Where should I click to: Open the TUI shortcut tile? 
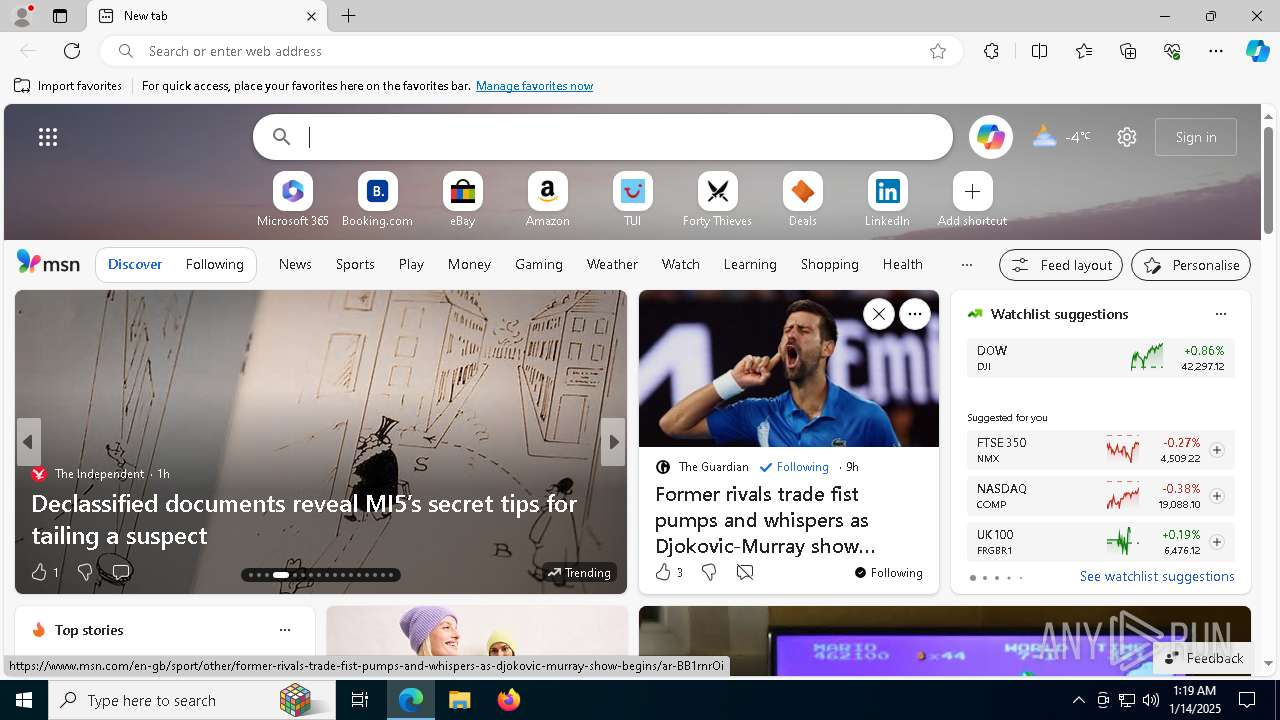pos(632,199)
